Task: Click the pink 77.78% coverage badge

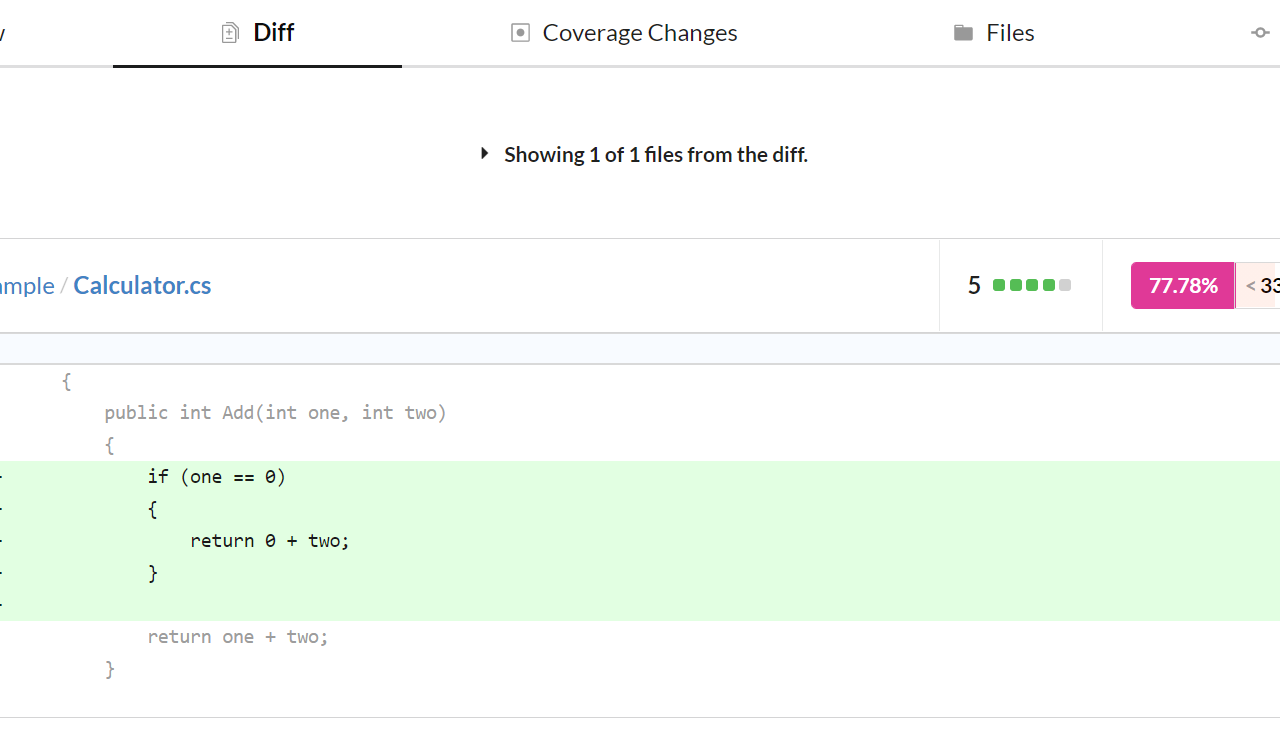Action: click(x=1183, y=285)
